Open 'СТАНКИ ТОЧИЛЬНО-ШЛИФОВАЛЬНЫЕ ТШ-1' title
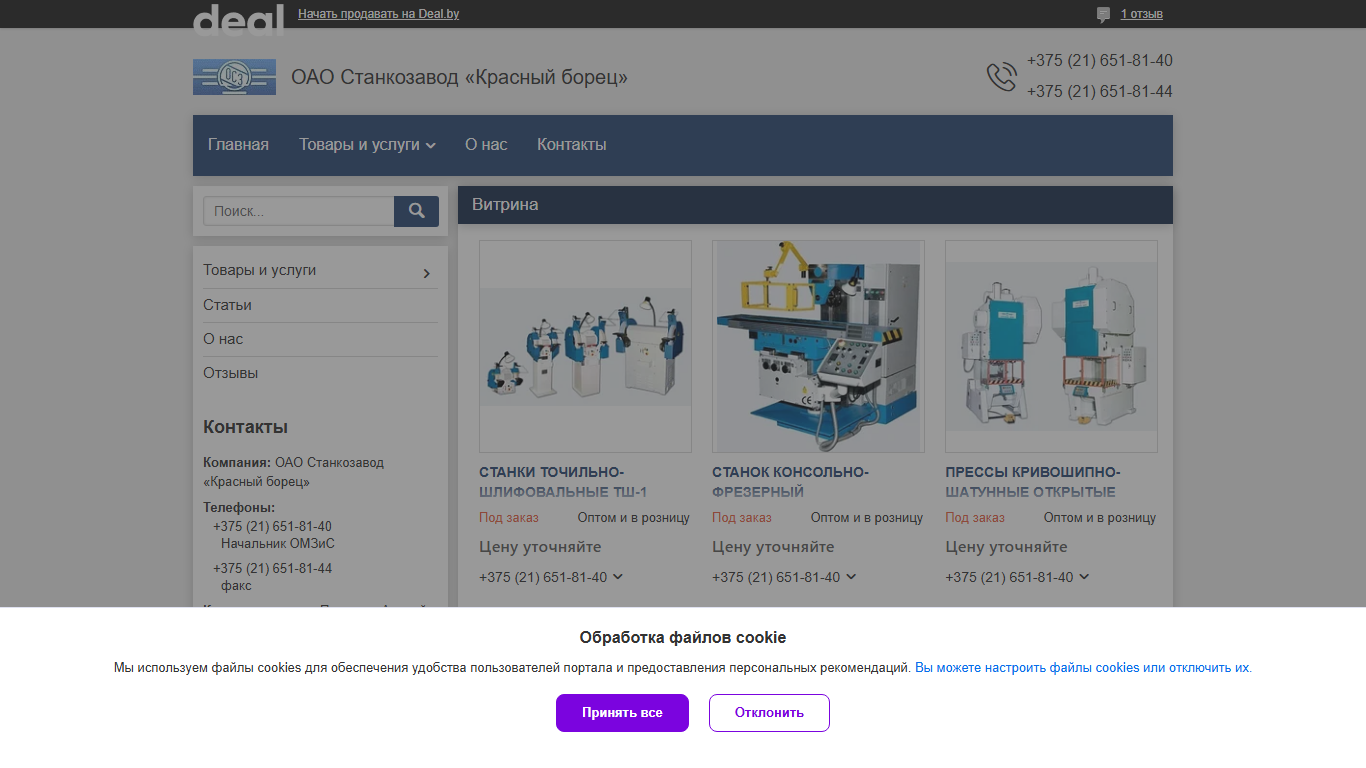 click(x=564, y=482)
